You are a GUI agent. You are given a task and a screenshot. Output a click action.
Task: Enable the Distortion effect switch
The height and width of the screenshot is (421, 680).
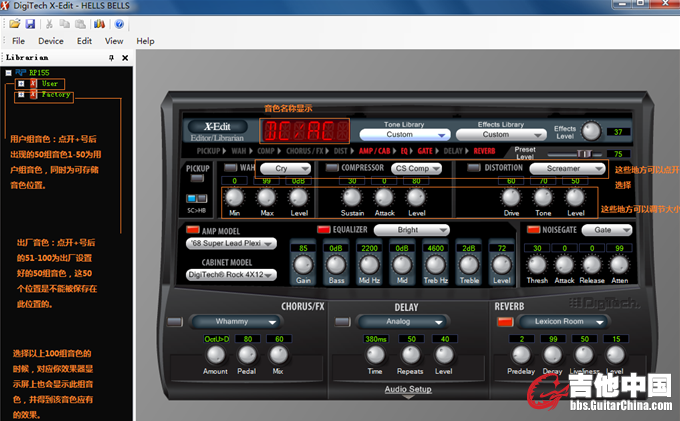pos(474,168)
